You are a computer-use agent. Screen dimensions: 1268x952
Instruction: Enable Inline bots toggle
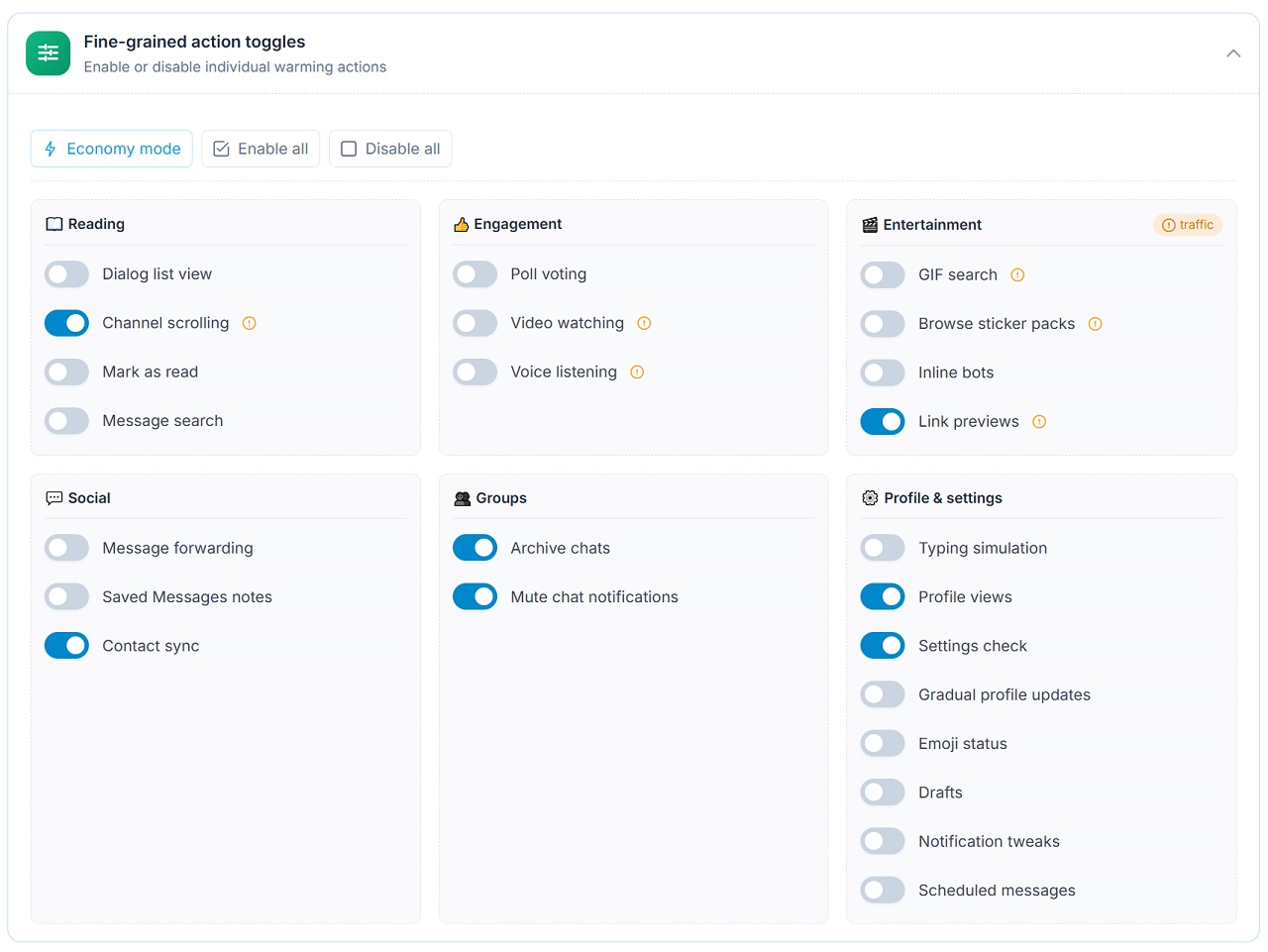tap(883, 372)
